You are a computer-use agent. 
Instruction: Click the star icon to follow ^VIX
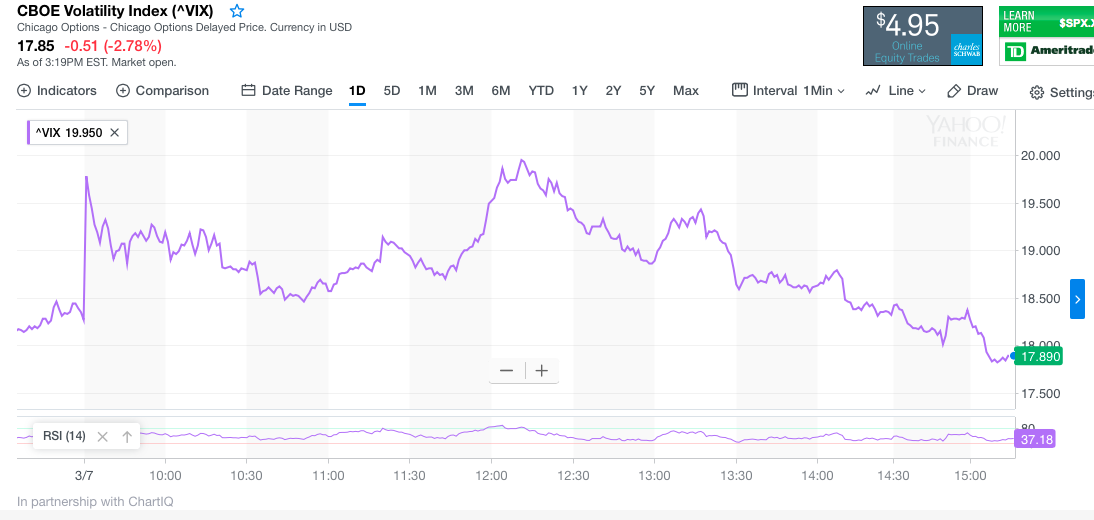click(x=237, y=11)
